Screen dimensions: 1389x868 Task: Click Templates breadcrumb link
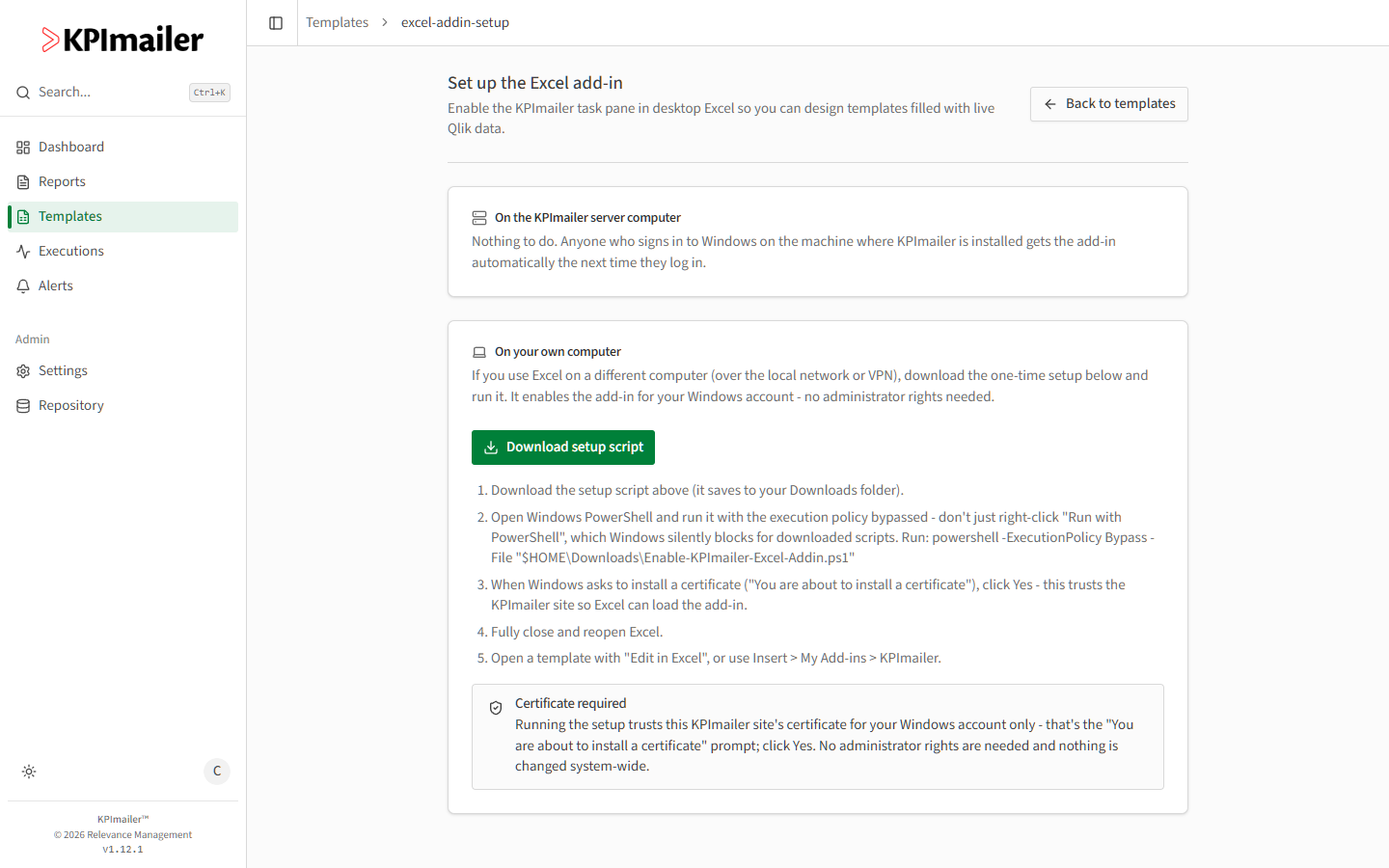pos(337,22)
